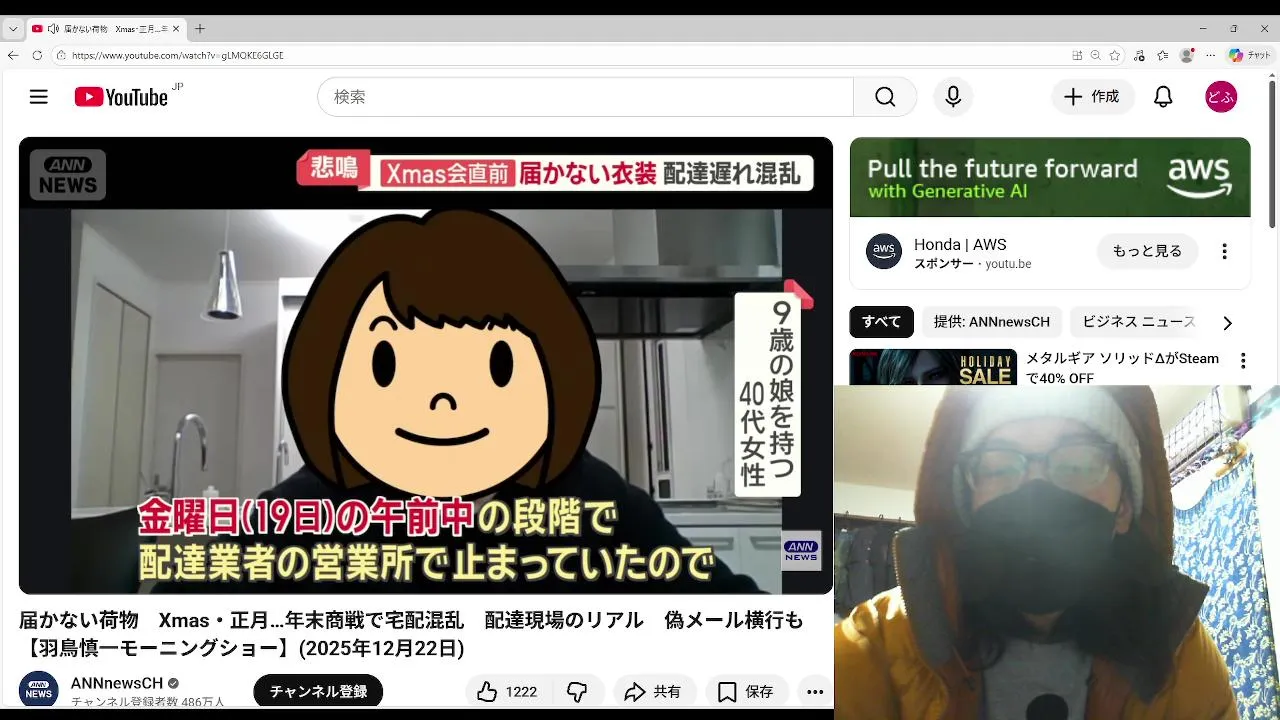Subscribe with the チャンネル登録 button
1280x720 pixels.
[318, 691]
